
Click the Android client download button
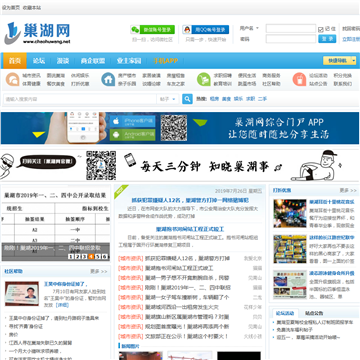(x=133, y=135)
